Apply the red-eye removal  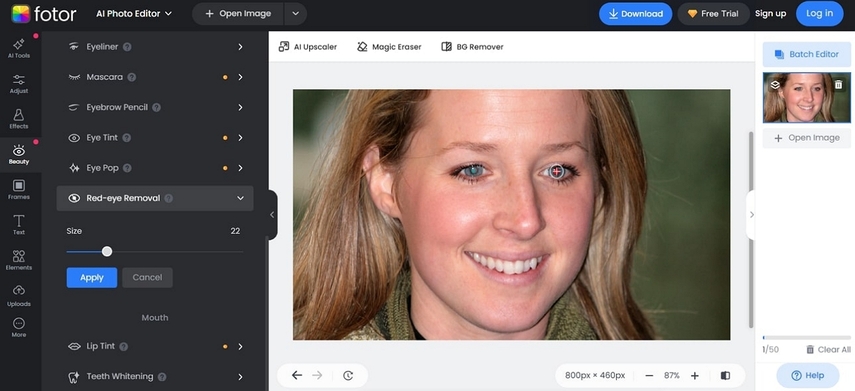pyautogui.click(x=92, y=278)
